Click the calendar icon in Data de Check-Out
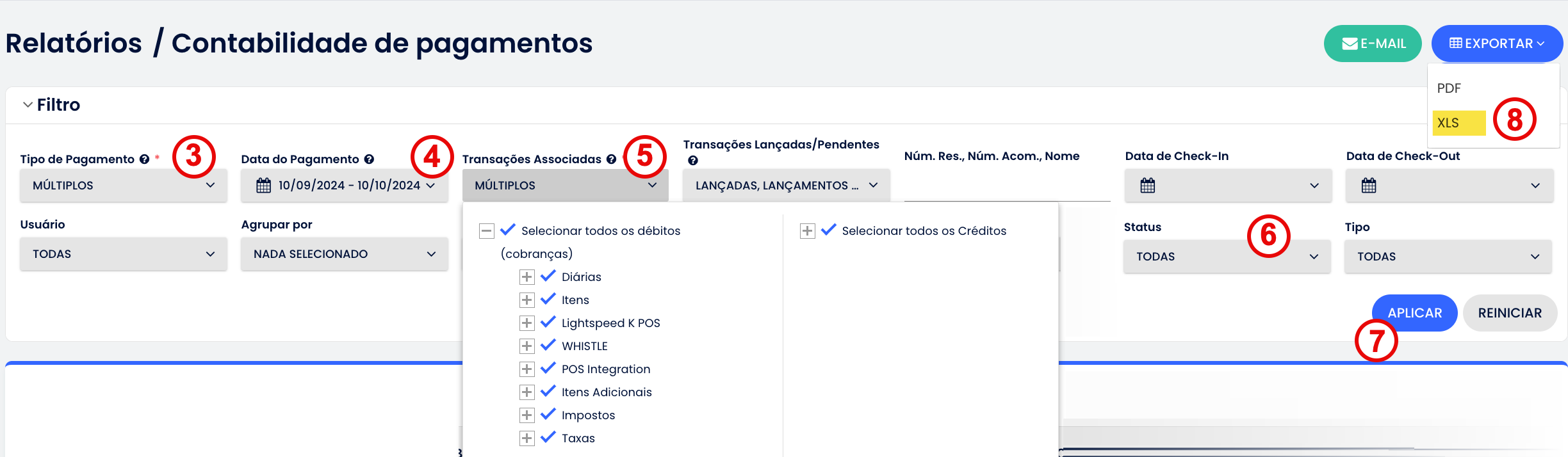The width and height of the screenshot is (1568, 457). pos(1368,186)
